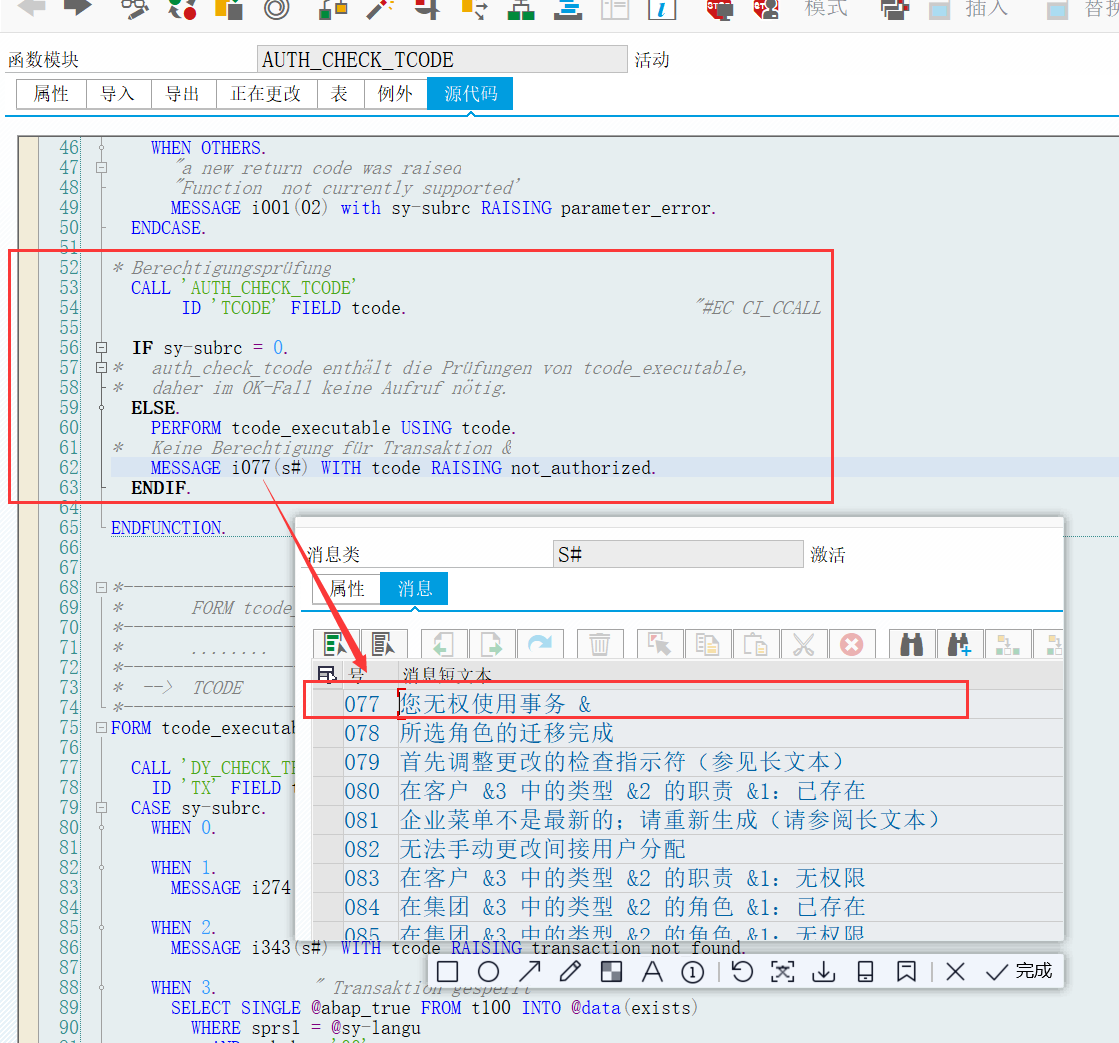
Task: Click the red cancel circle icon
Action: 851,645
